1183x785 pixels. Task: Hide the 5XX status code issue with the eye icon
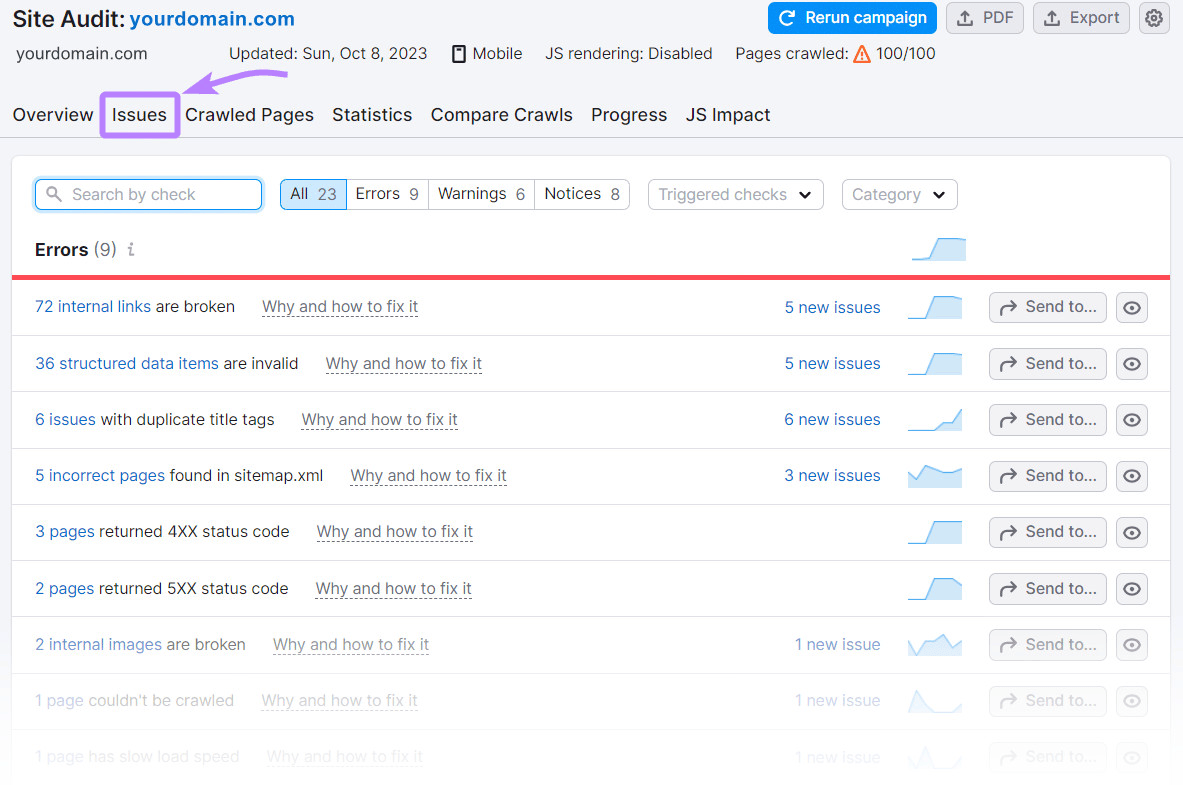(1131, 588)
